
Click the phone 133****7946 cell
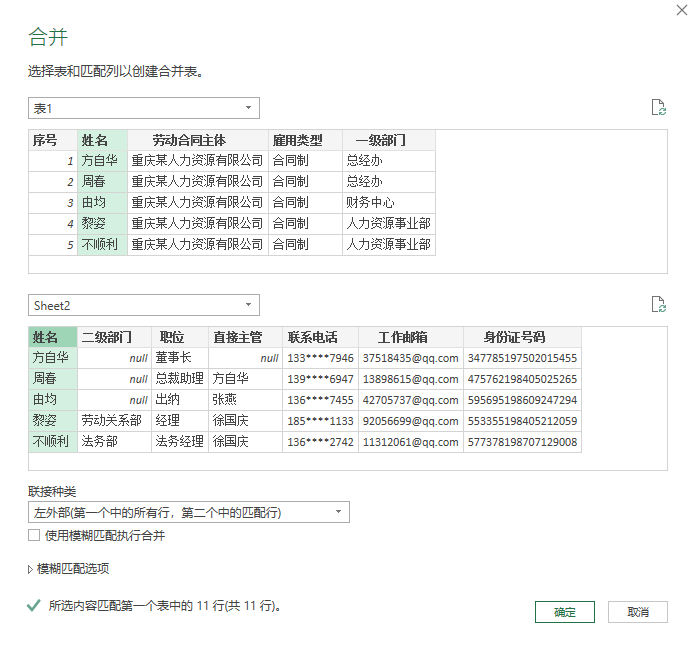pyautogui.click(x=321, y=357)
